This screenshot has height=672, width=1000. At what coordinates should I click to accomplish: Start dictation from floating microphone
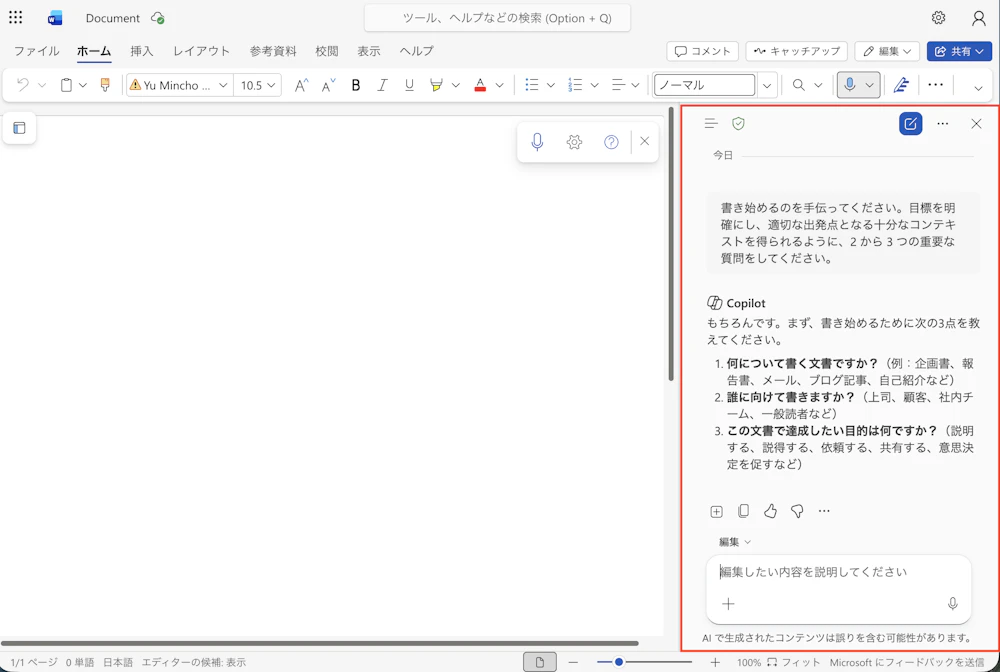click(x=537, y=142)
